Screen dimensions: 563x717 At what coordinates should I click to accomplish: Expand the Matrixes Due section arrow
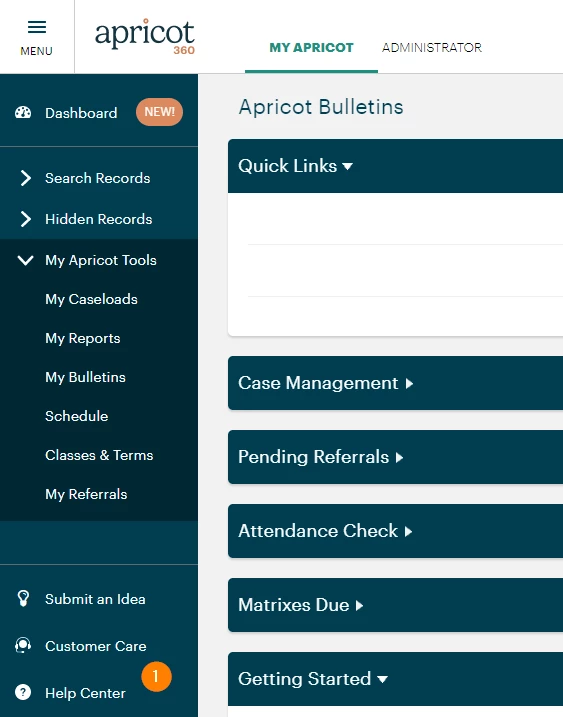point(359,605)
